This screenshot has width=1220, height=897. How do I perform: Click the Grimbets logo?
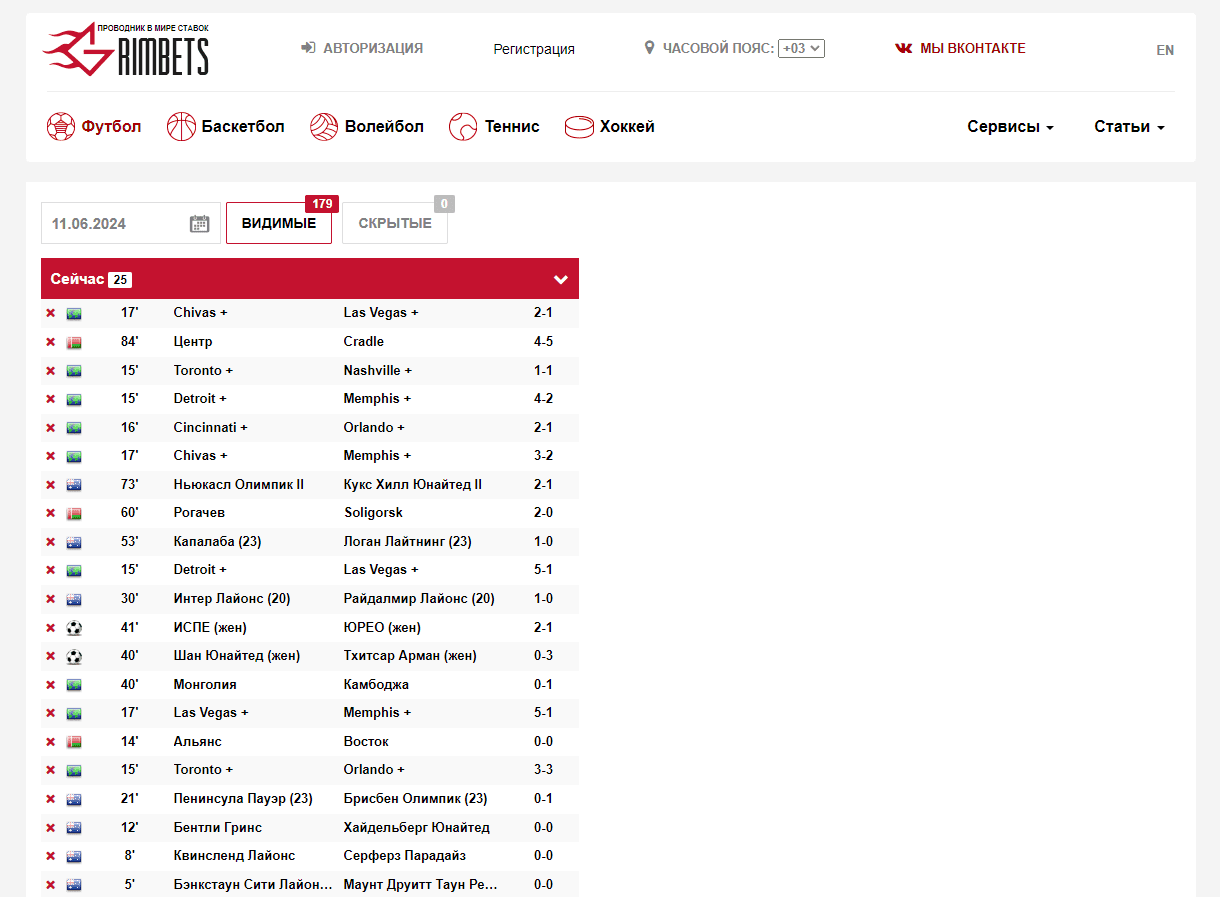[x=126, y=50]
